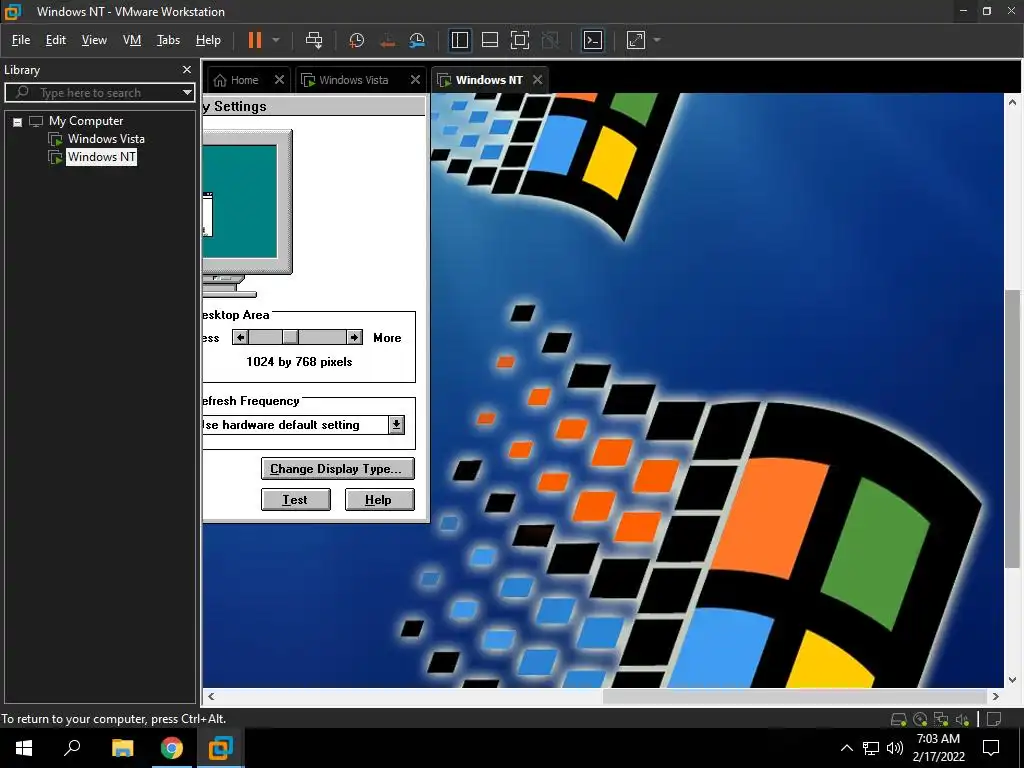The width and height of the screenshot is (1024, 768).
Task: Open the Refresh Frequency dropdown arrow
Action: (396, 425)
